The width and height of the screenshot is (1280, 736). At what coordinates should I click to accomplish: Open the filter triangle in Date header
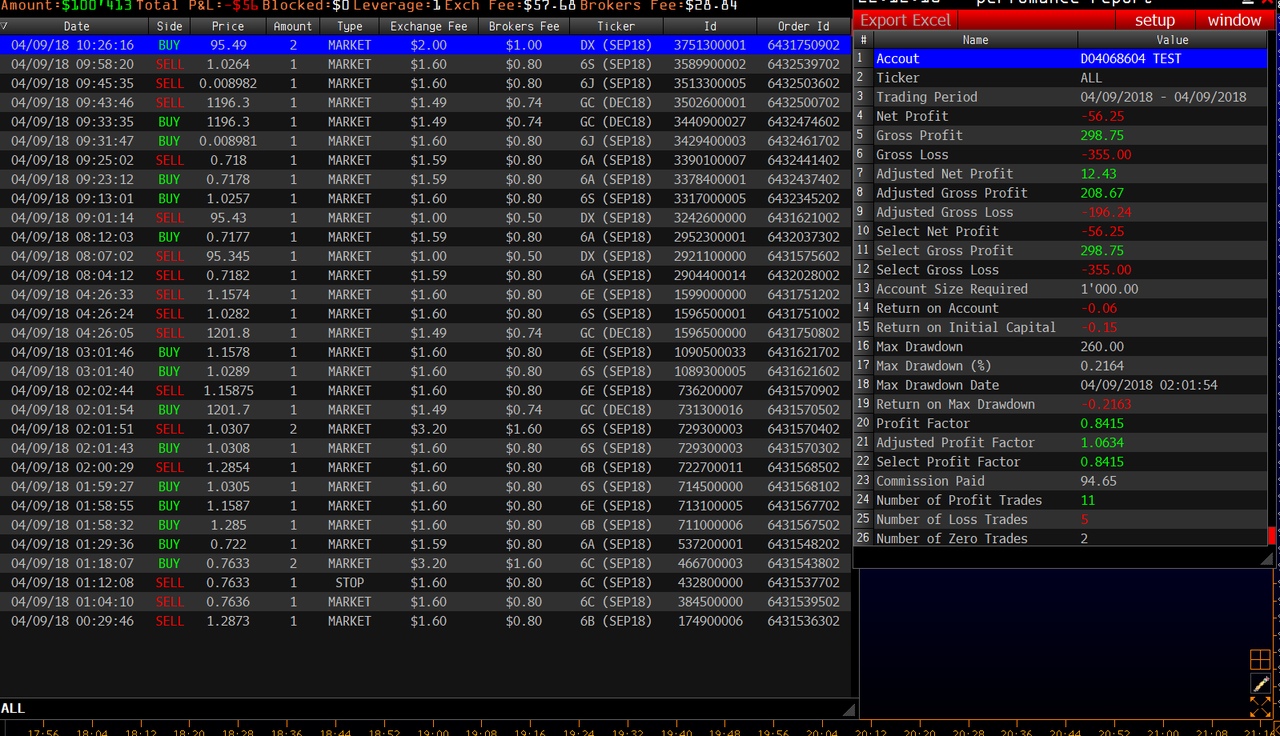coord(5,26)
